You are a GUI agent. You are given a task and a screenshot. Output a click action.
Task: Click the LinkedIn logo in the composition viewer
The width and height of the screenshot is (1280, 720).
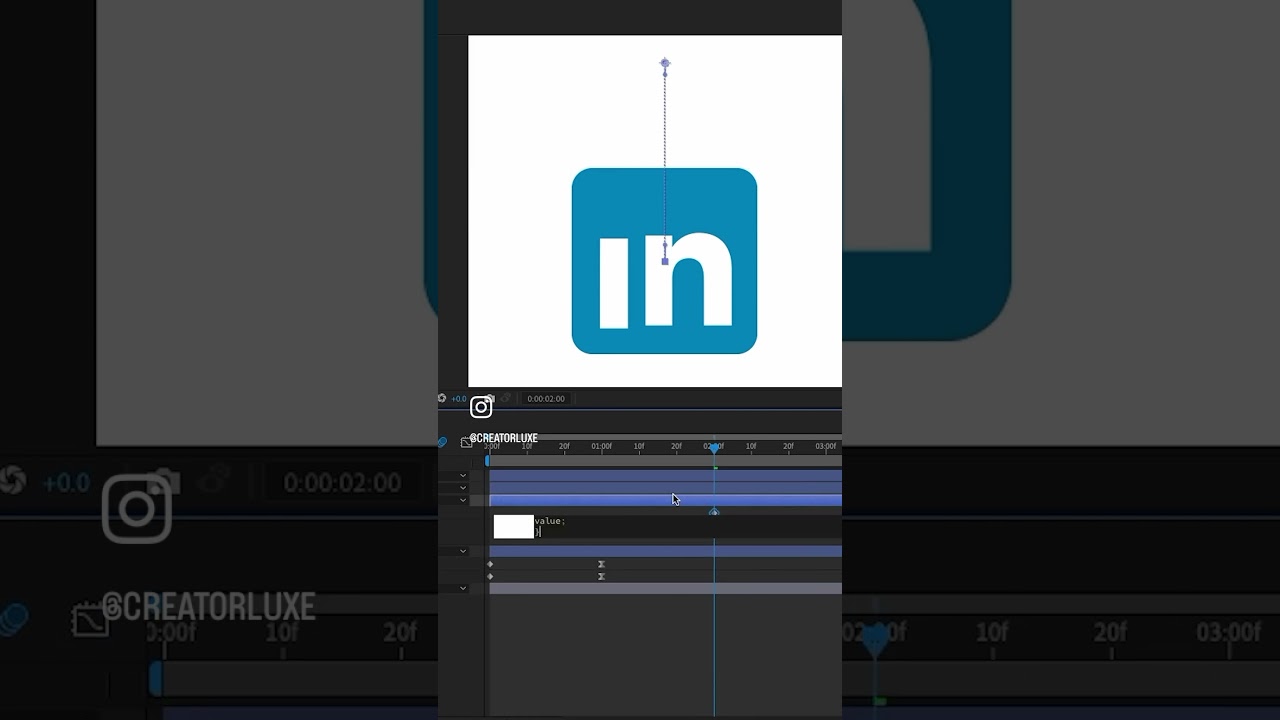tap(664, 261)
